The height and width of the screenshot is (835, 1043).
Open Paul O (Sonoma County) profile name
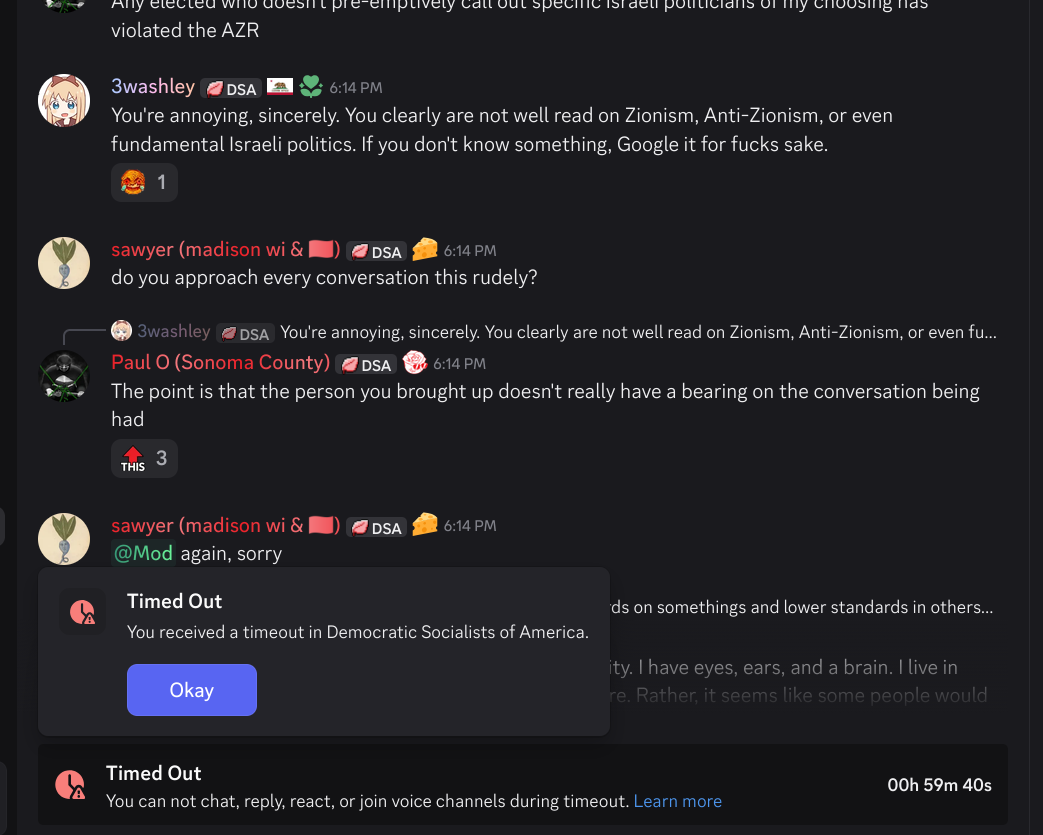pyautogui.click(x=220, y=363)
